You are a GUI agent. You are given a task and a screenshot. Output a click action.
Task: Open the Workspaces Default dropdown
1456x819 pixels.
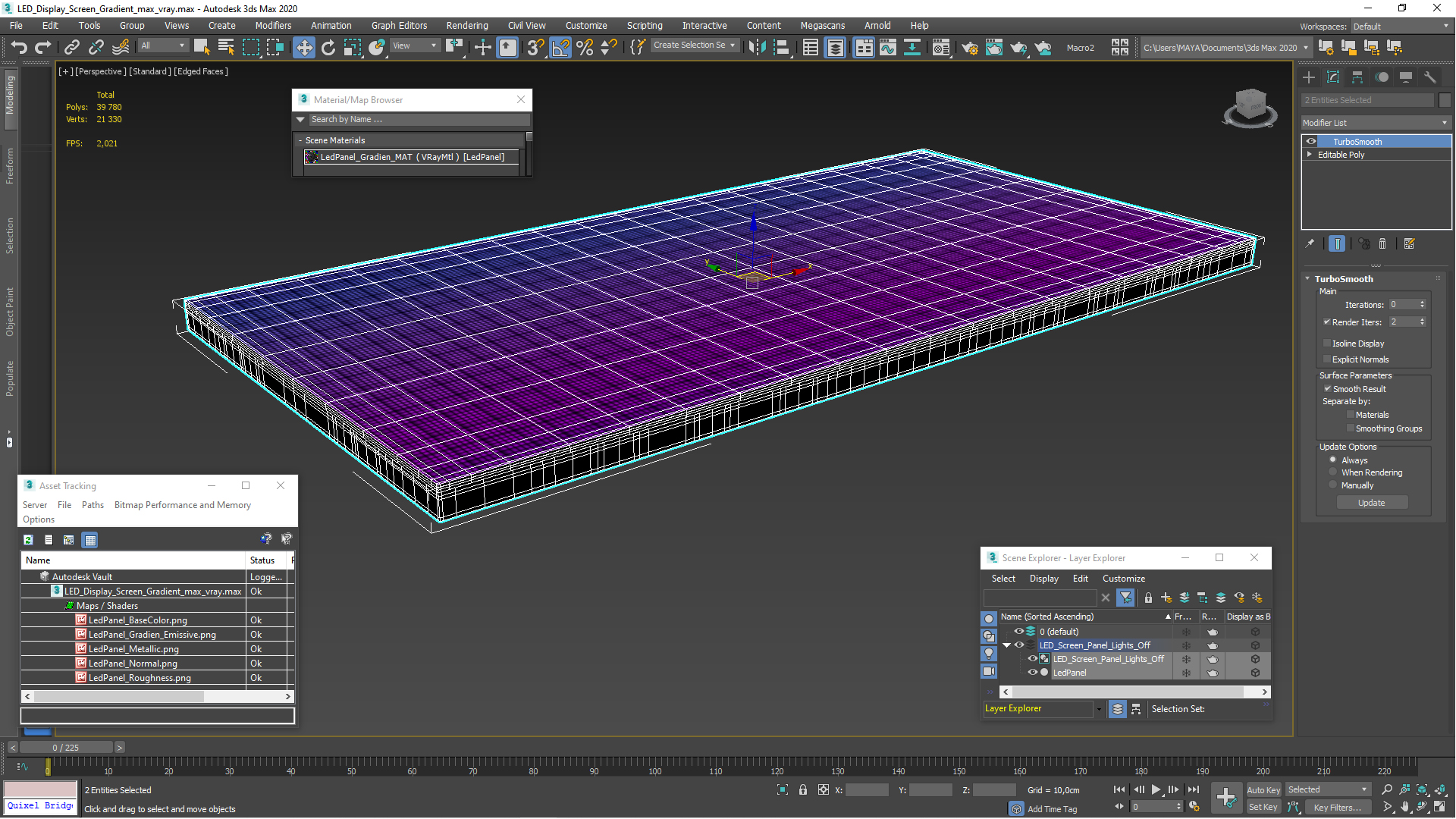click(x=1401, y=27)
